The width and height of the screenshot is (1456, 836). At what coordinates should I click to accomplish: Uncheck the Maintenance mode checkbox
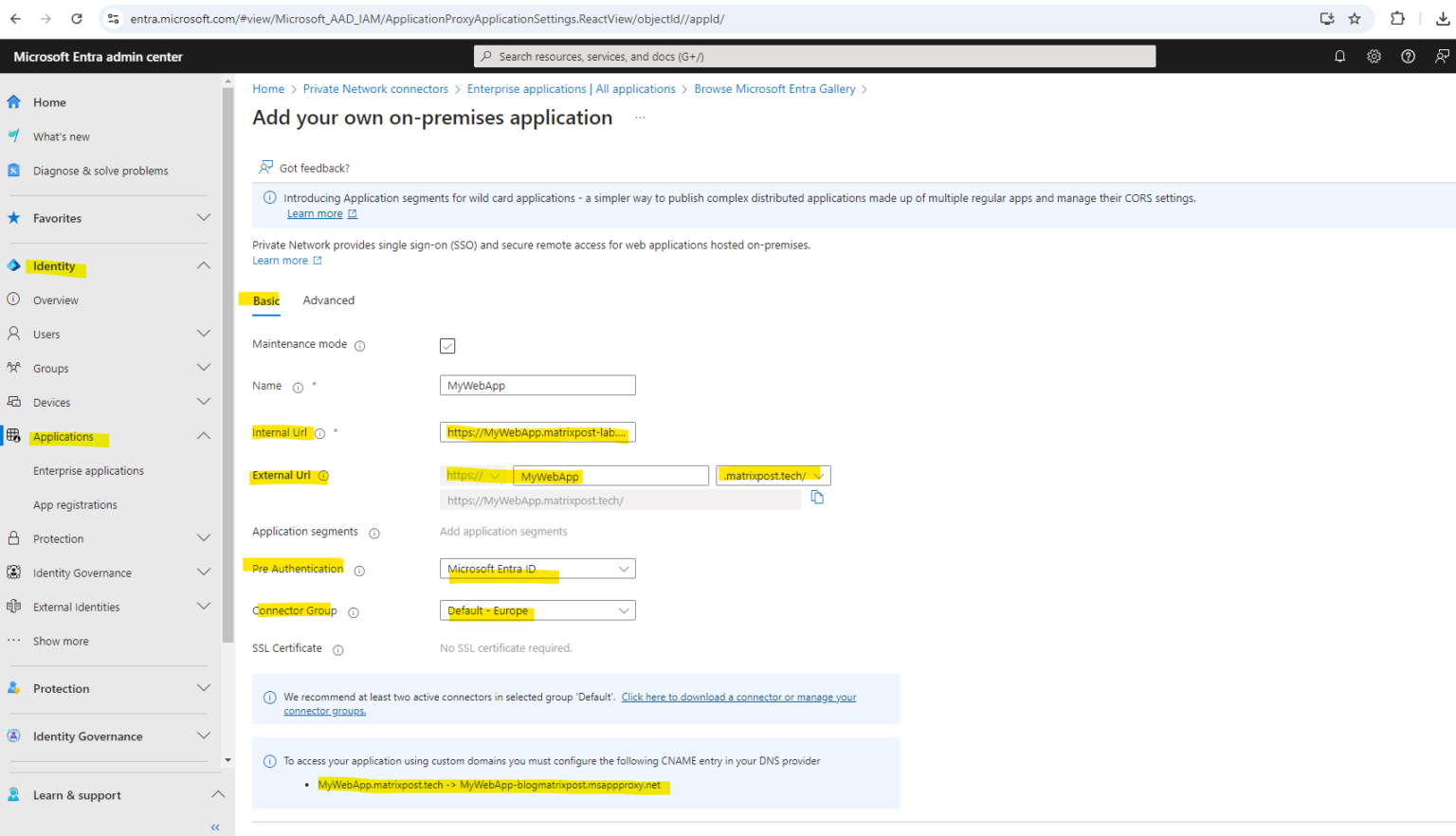point(447,345)
